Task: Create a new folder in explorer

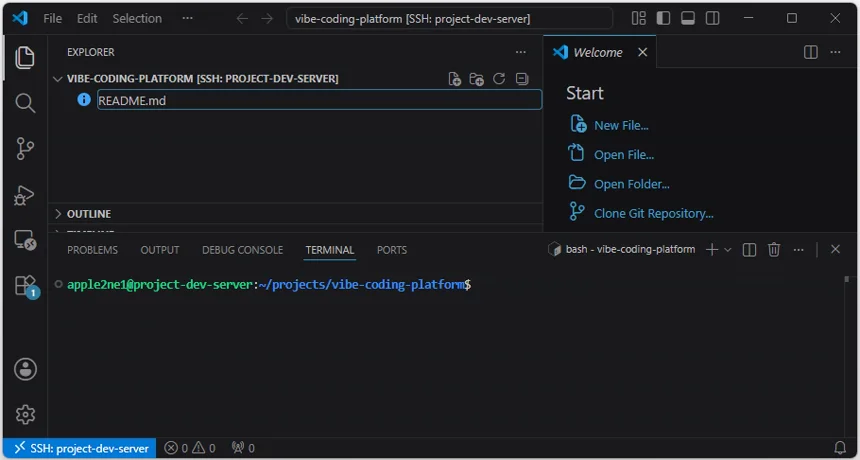Action: (477, 79)
